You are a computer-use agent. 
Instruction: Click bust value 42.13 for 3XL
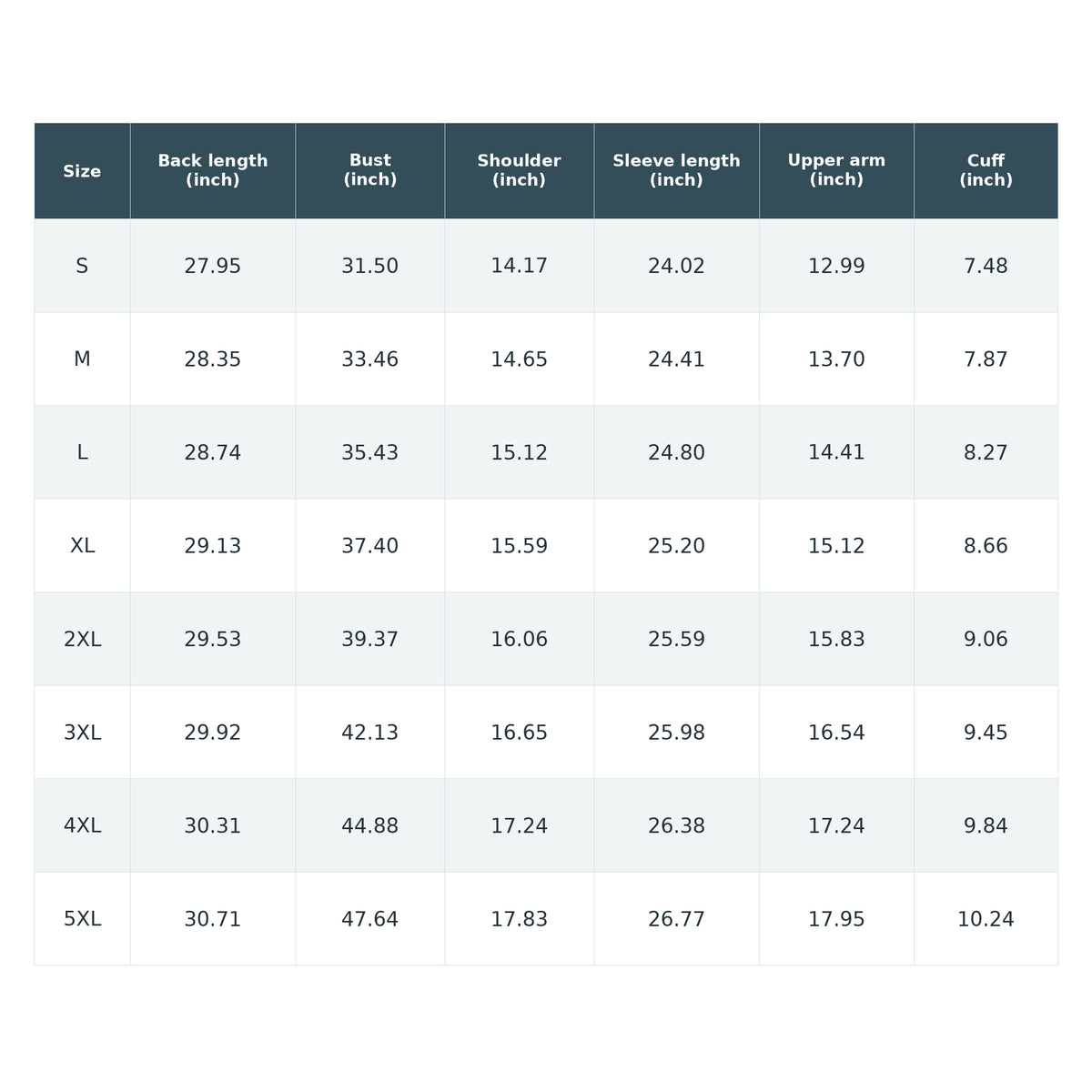point(370,733)
